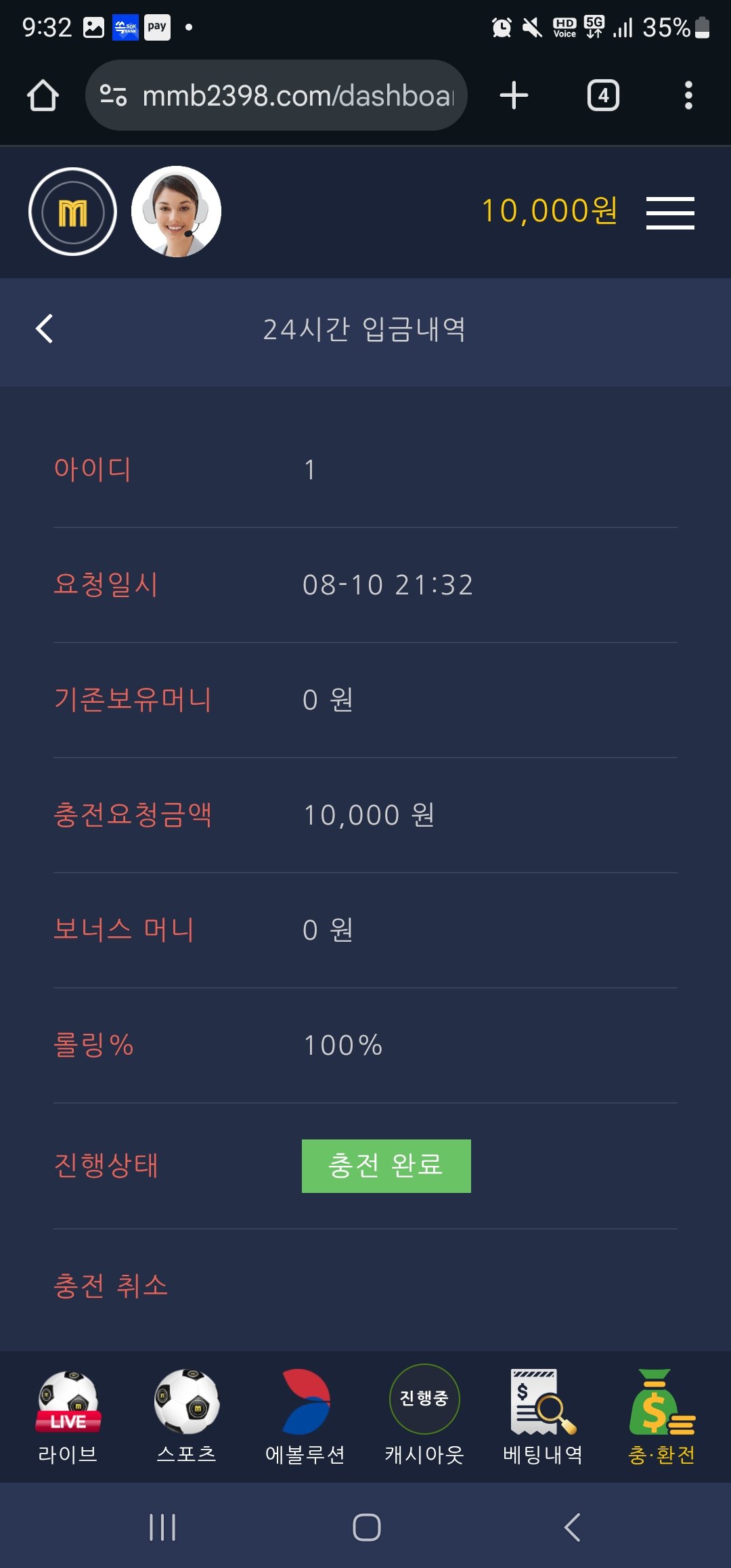Open the 충·환전 deposit and withdrawal tab

[x=662, y=1416]
